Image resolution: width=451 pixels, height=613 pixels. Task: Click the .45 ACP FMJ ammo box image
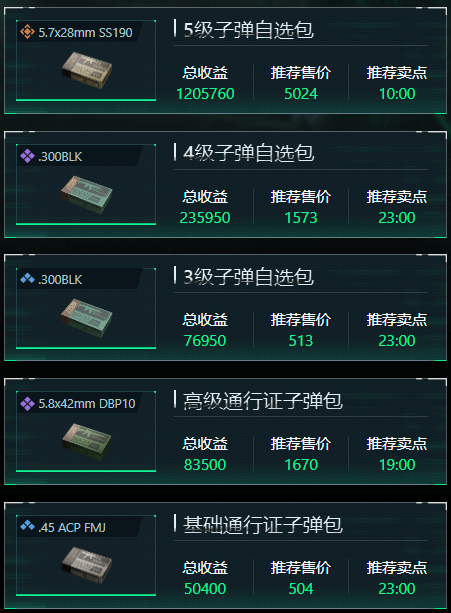pyautogui.click(x=87, y=565)
